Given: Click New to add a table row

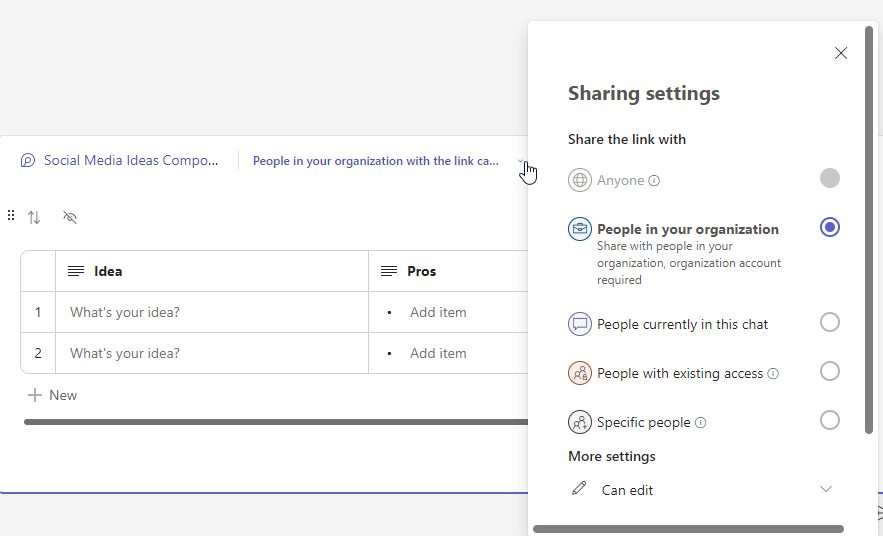Looking at the screenshot, I should pos(53,395).
